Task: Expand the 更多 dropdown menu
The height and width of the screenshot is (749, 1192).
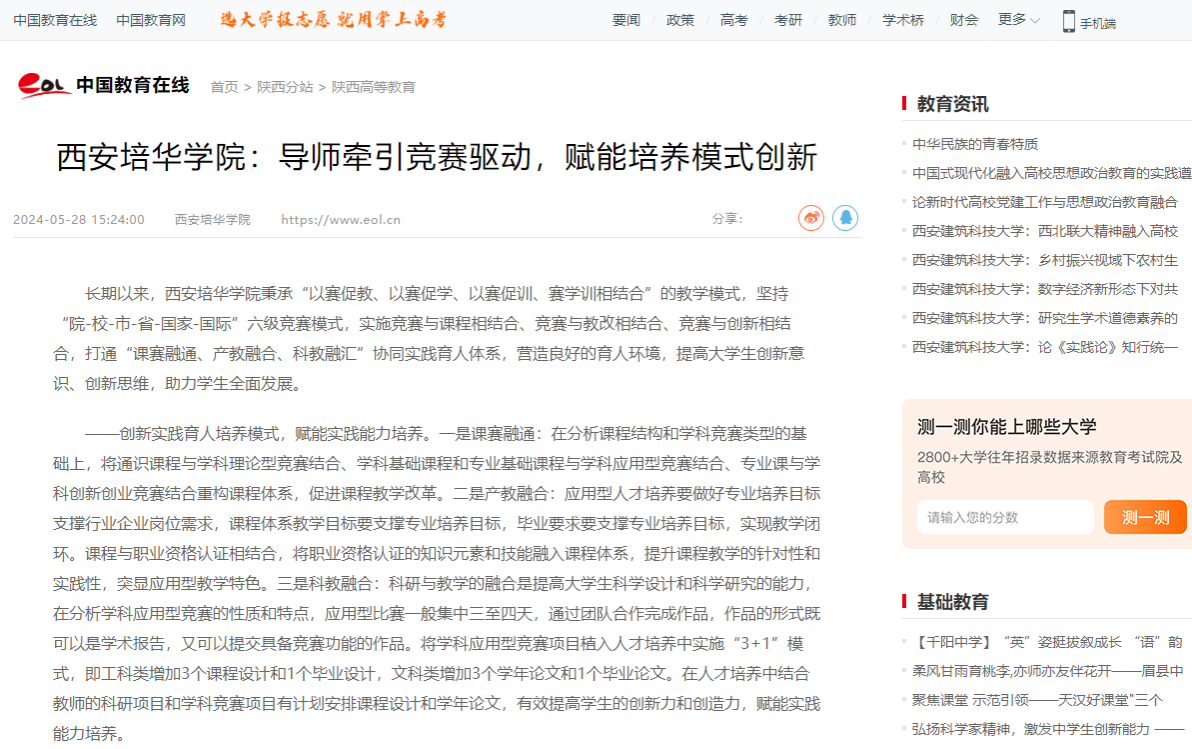Action: click(x=1018, y=20)
